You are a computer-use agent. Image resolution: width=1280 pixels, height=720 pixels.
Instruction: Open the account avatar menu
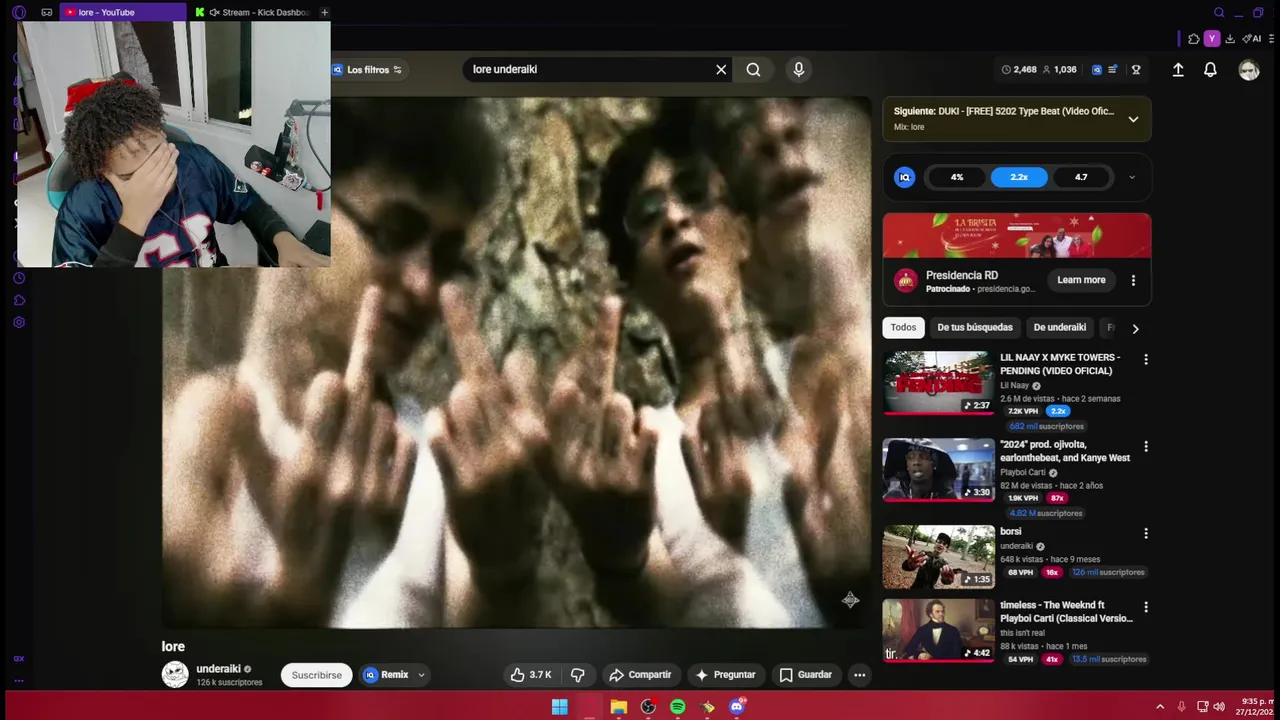1249,70
